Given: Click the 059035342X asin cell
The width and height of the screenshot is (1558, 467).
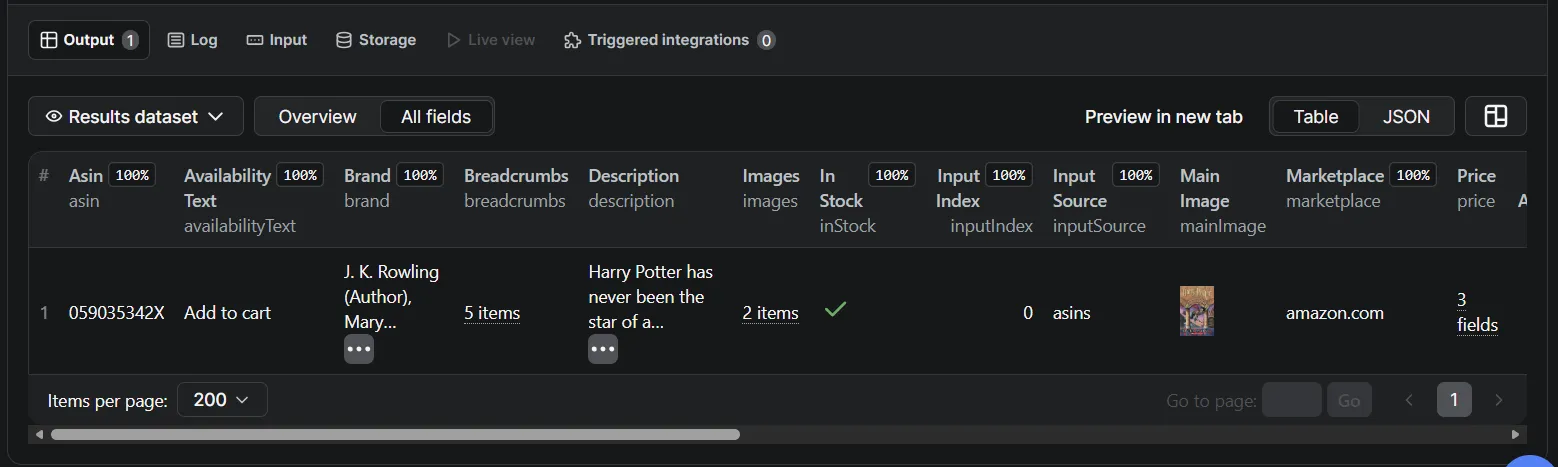Looking at the screenshot, I should click(x=117, y=313).
